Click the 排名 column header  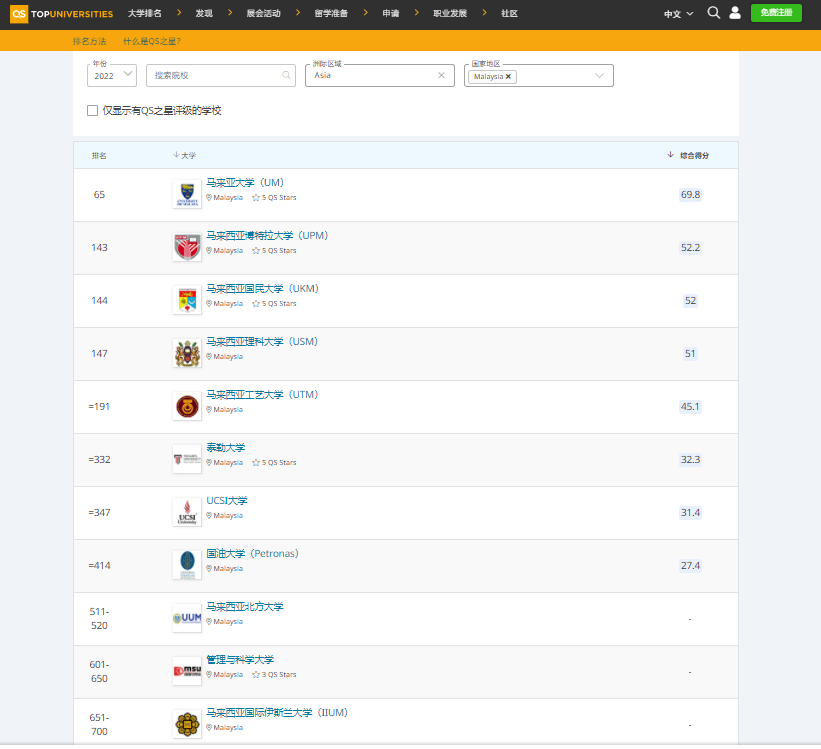coord(99,156)
